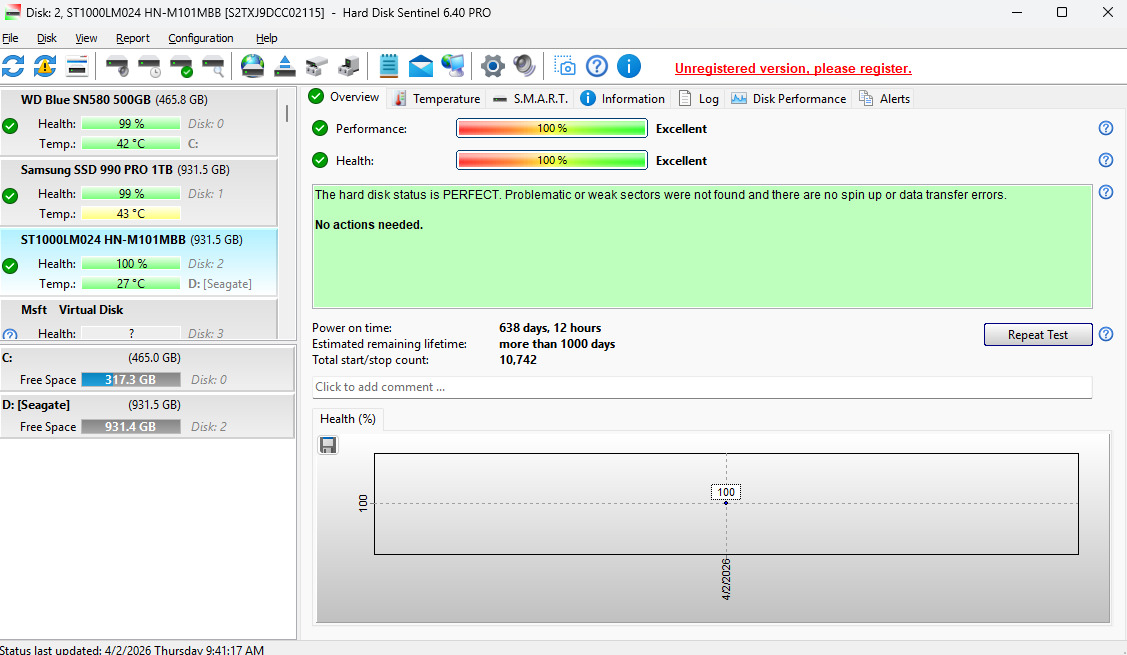This screenshot has width=1127, height=655.
Task: Switch to the Information tab
Action: coord(622,99)
